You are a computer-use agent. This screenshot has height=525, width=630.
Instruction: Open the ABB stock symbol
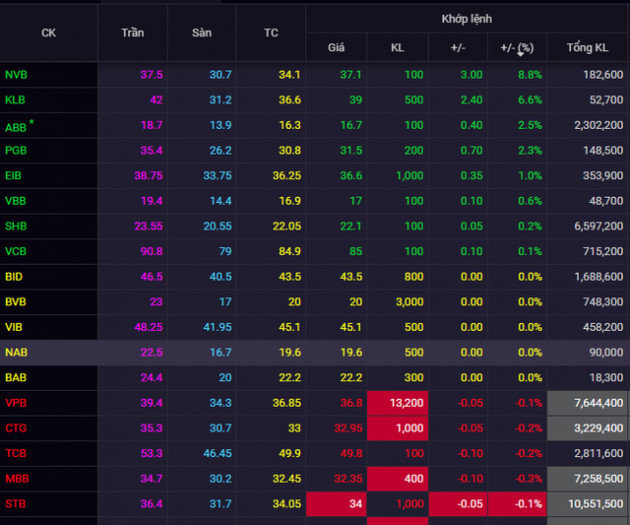[x=16, y=128]
